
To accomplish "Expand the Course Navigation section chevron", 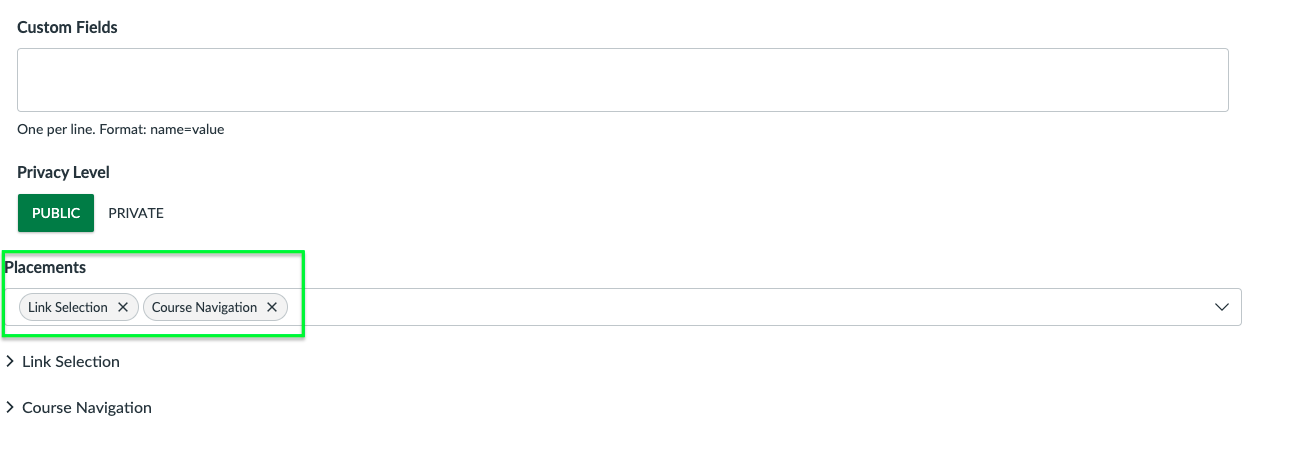I will point(10,408).
